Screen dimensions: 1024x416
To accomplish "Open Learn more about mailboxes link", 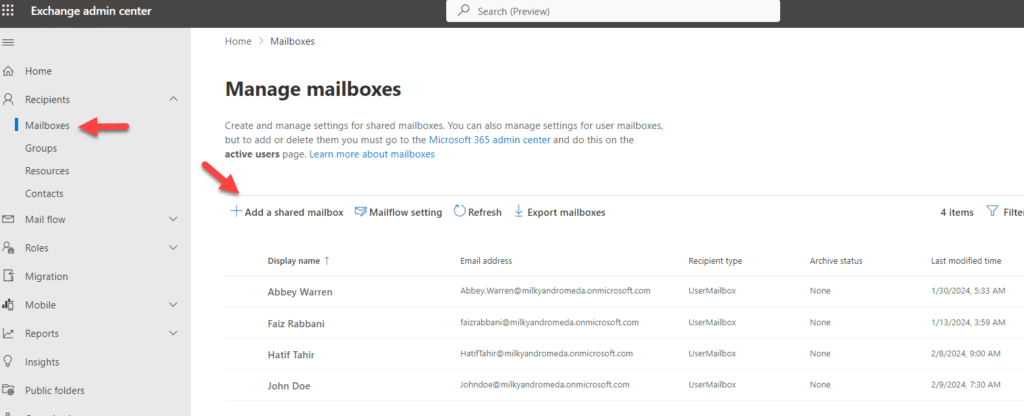I will [372, 155].
